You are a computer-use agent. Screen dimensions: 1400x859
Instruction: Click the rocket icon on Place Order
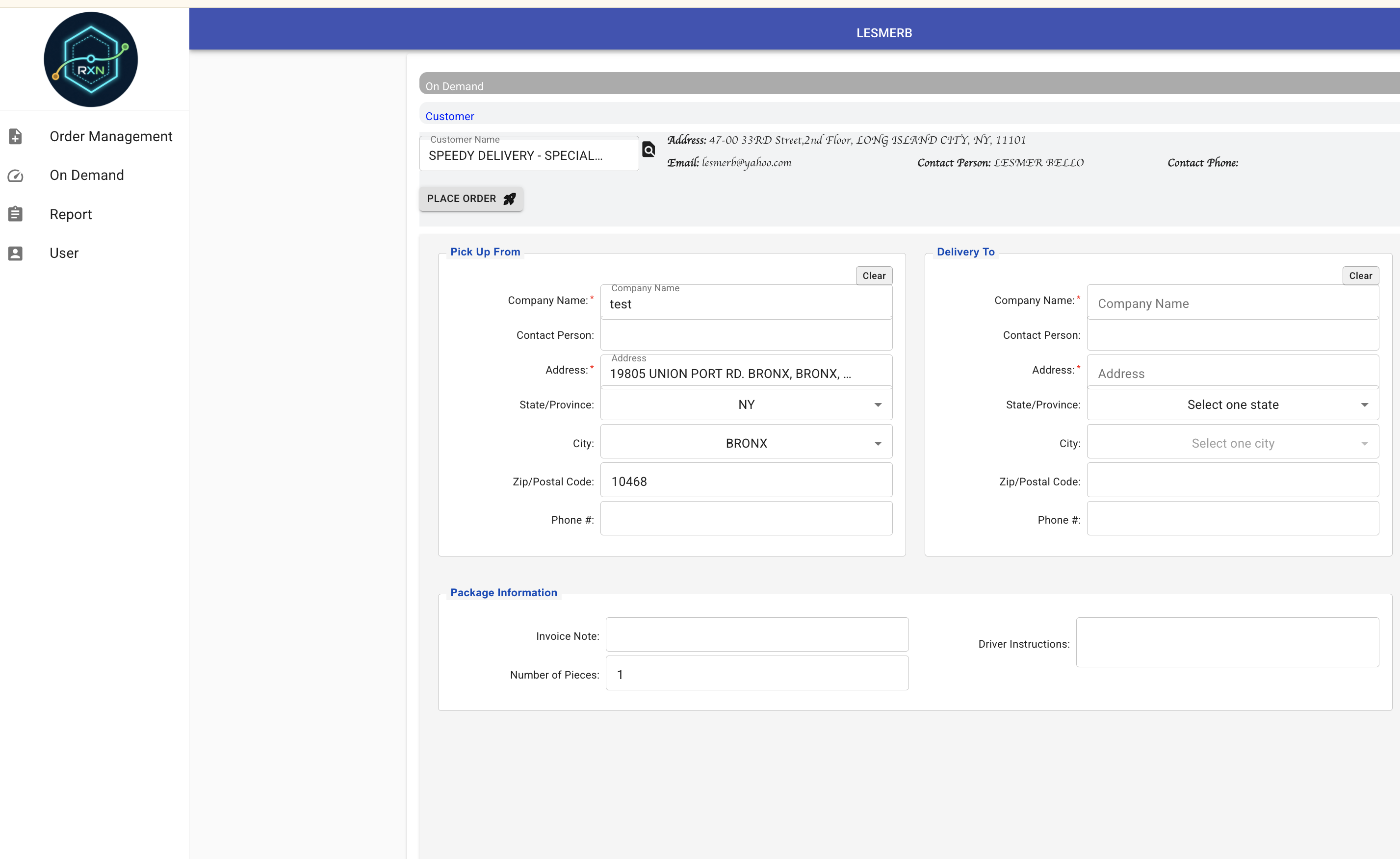click(509, 199)
